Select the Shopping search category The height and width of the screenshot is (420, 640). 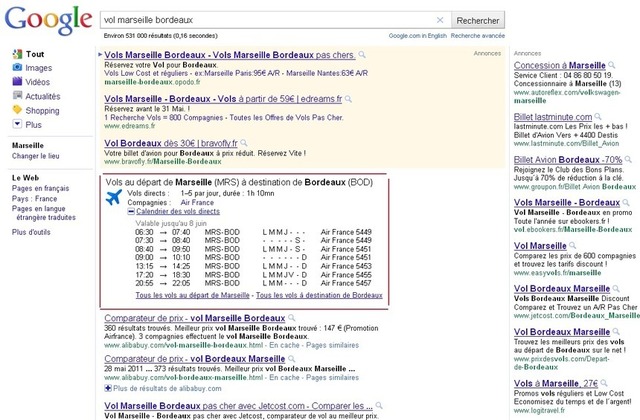pyautogui.click(x=42, y=111)
